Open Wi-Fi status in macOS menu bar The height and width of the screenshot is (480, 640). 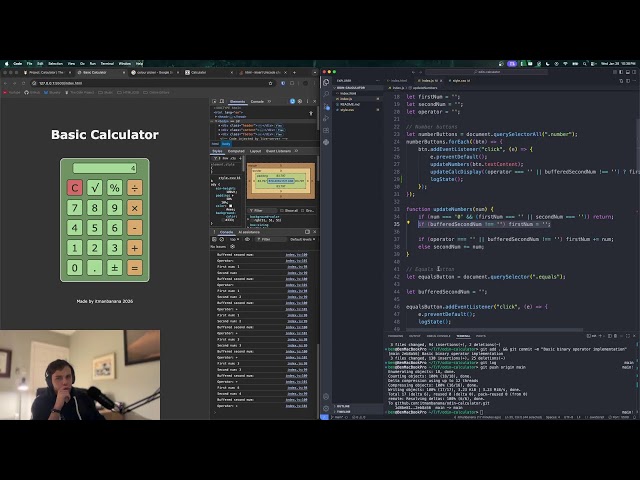pos(565,64)
